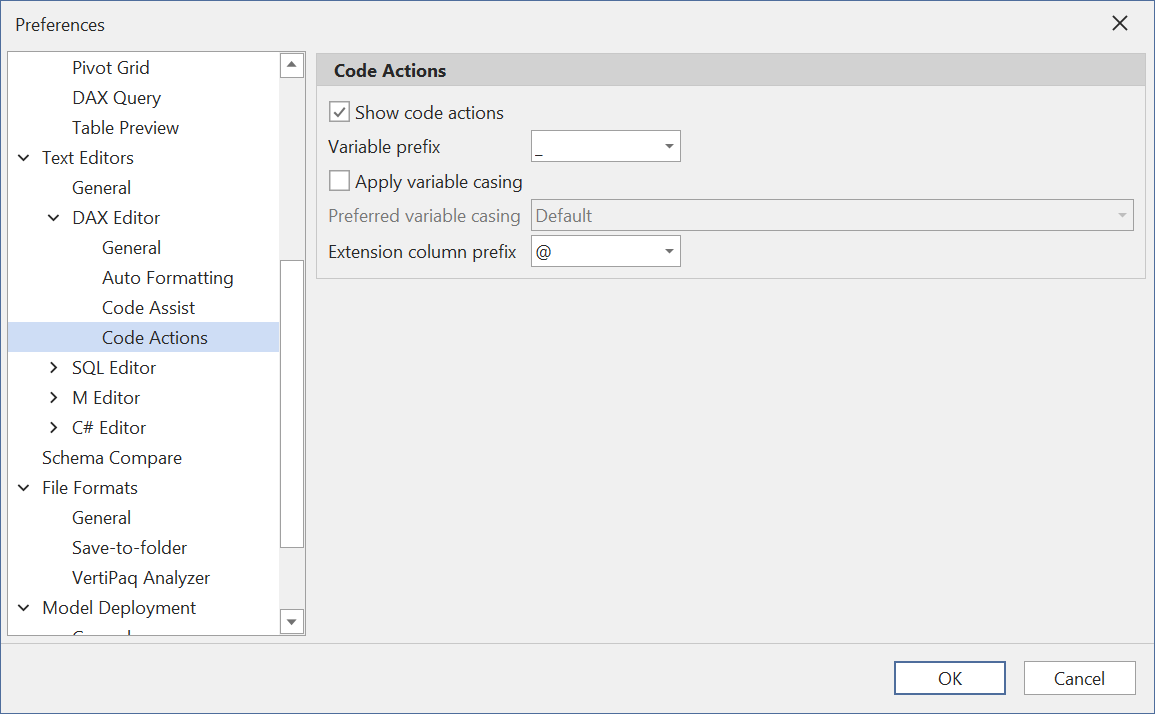Enable the Show code actions checkbox
Image resolution: width=1155 pixels, height=714 pixels.
coord(339,111)
